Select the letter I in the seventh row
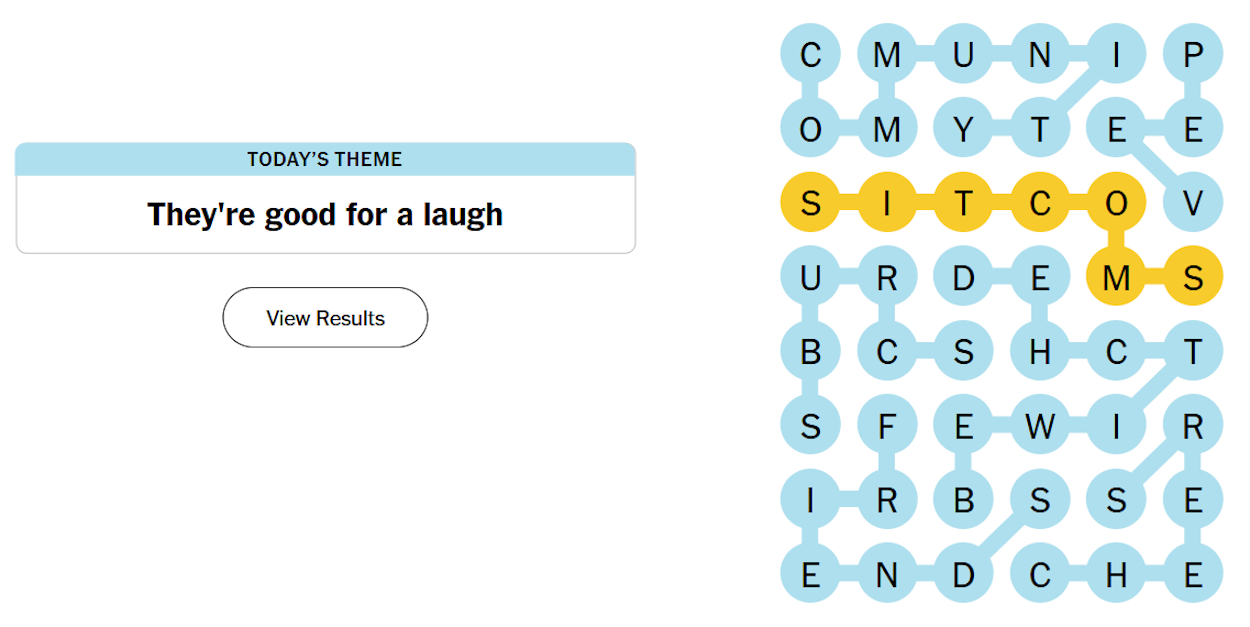The width and height of the screenshot is (1250, 627). (810, 500)
